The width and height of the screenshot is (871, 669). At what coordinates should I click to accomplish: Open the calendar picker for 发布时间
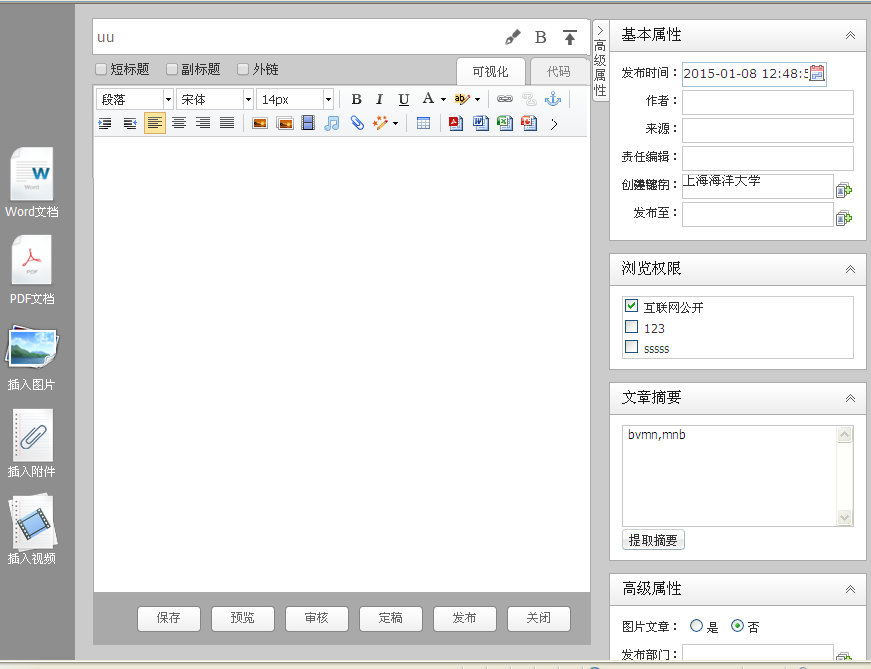817,72
